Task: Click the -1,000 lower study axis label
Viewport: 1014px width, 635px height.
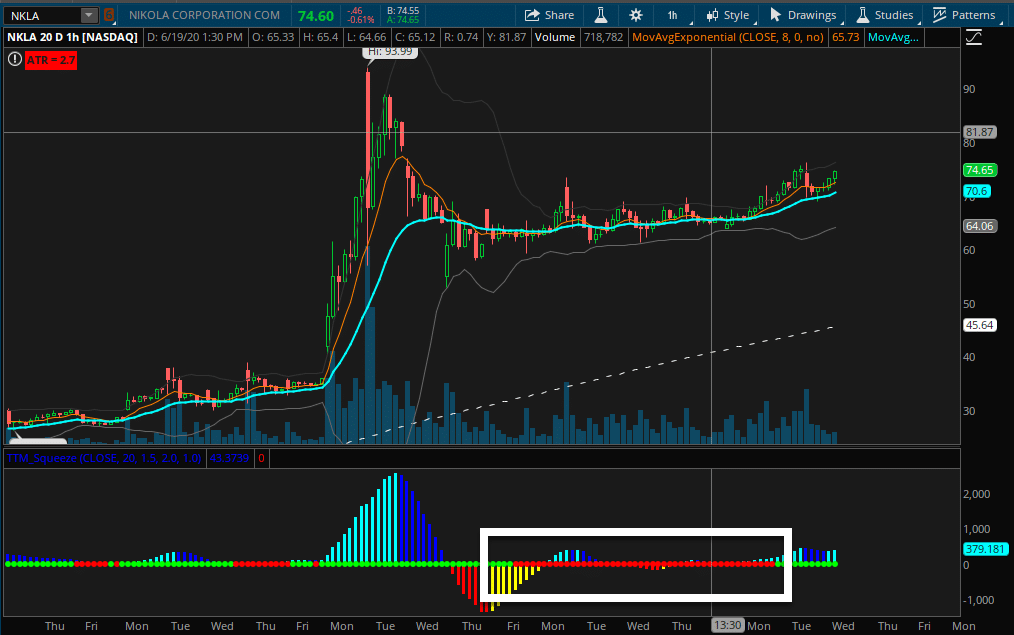Action: tap(978, 600)
